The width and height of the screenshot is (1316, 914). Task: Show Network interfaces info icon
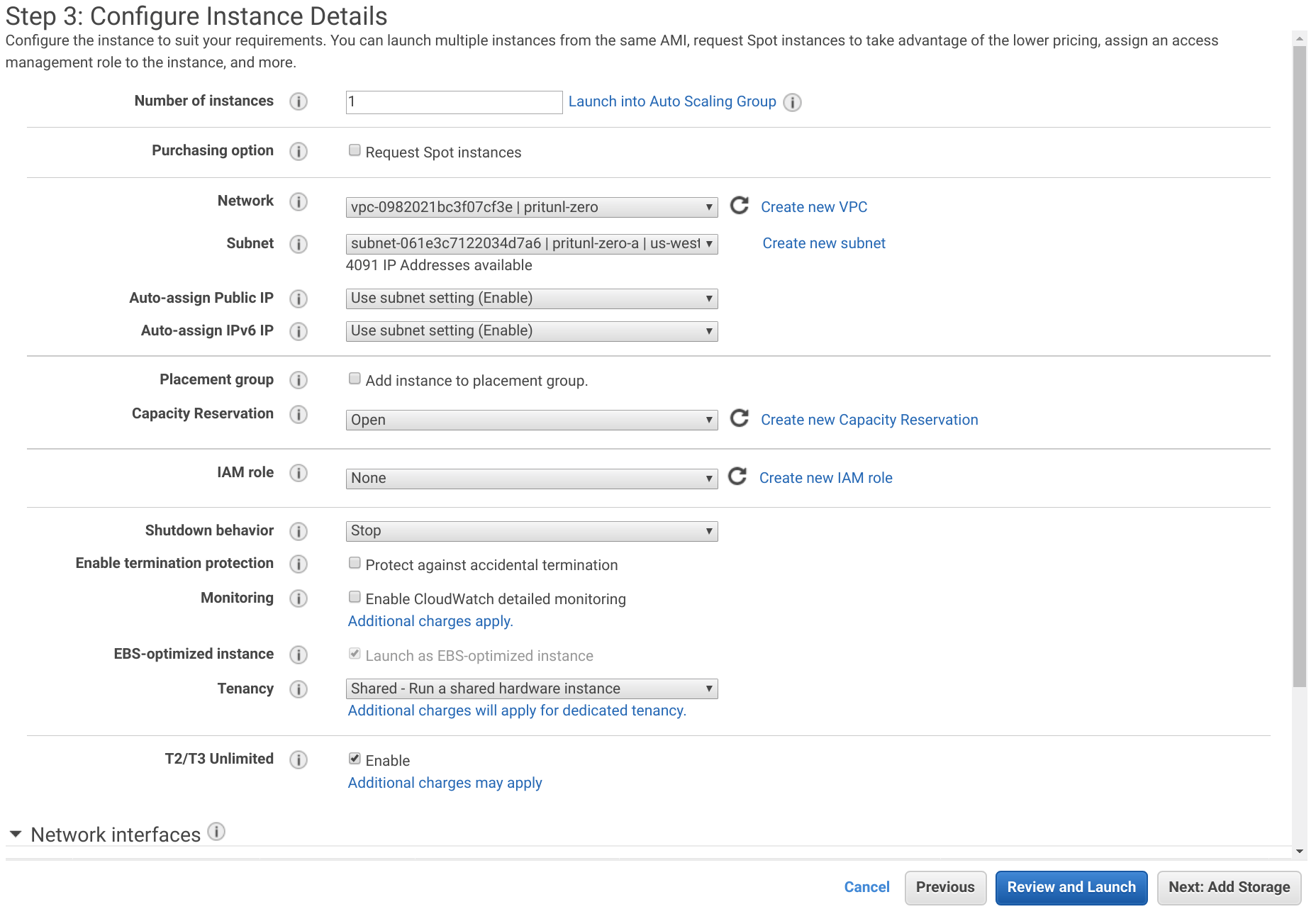coord(216,832)
